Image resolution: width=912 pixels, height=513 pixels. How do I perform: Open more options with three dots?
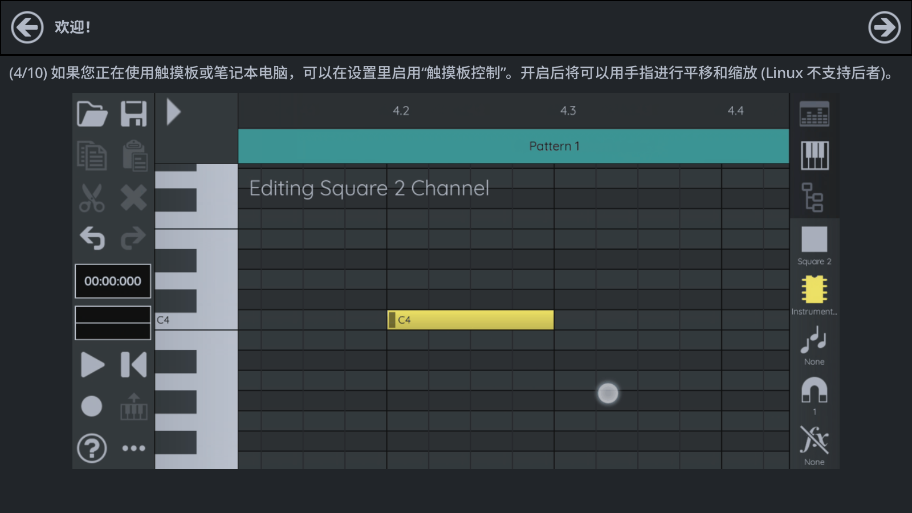click(x=134, y=448)
